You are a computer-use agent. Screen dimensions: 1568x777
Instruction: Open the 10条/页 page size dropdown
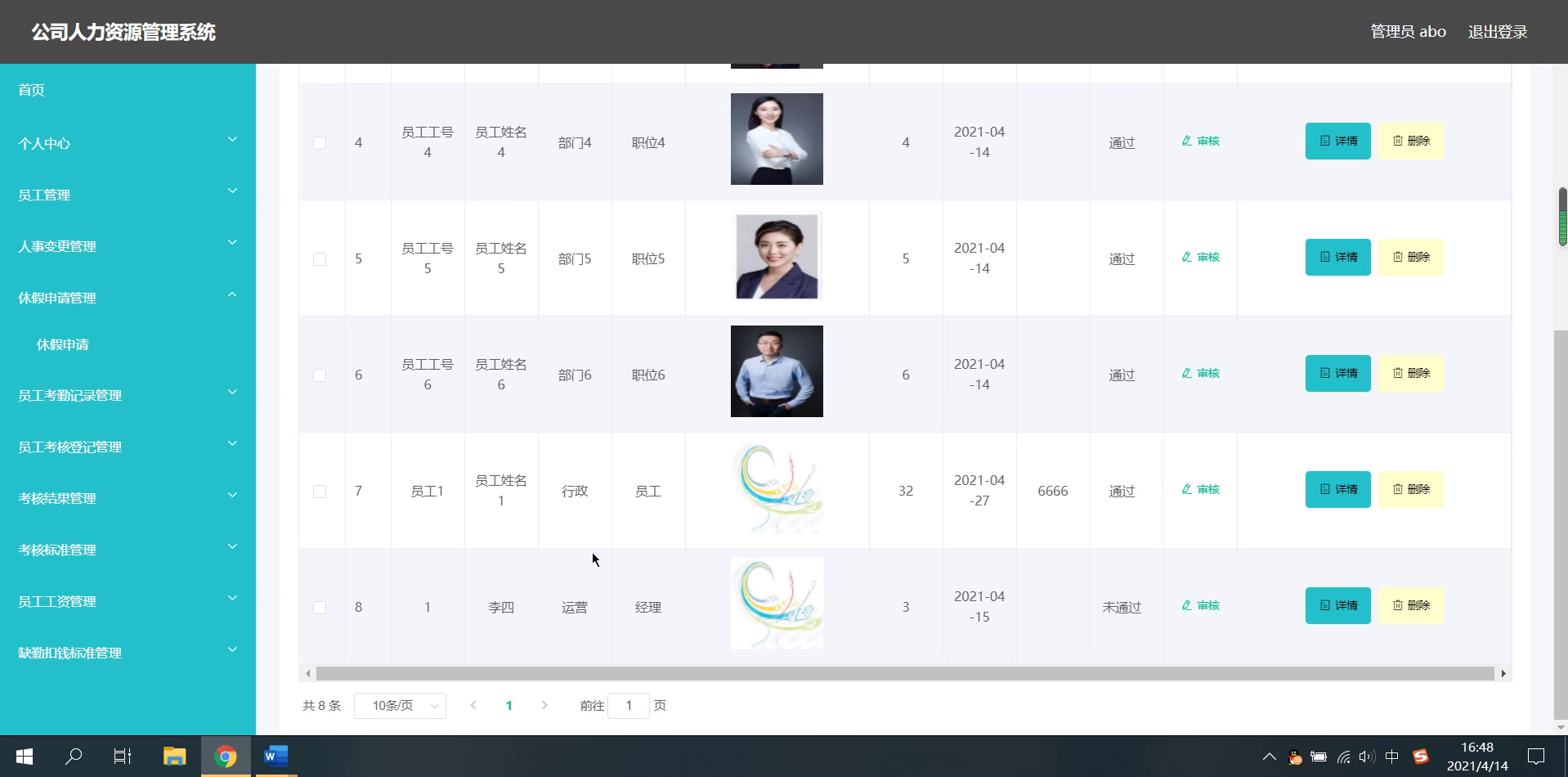[x=400, y=705]
